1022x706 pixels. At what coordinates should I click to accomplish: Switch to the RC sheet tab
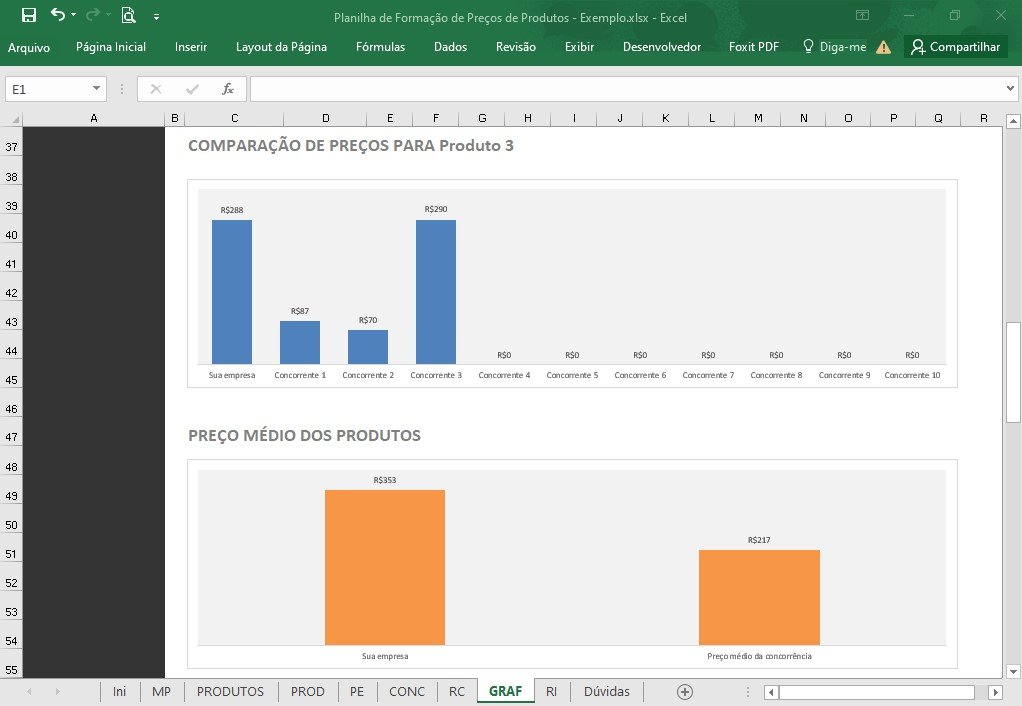(x=457, y=692)
